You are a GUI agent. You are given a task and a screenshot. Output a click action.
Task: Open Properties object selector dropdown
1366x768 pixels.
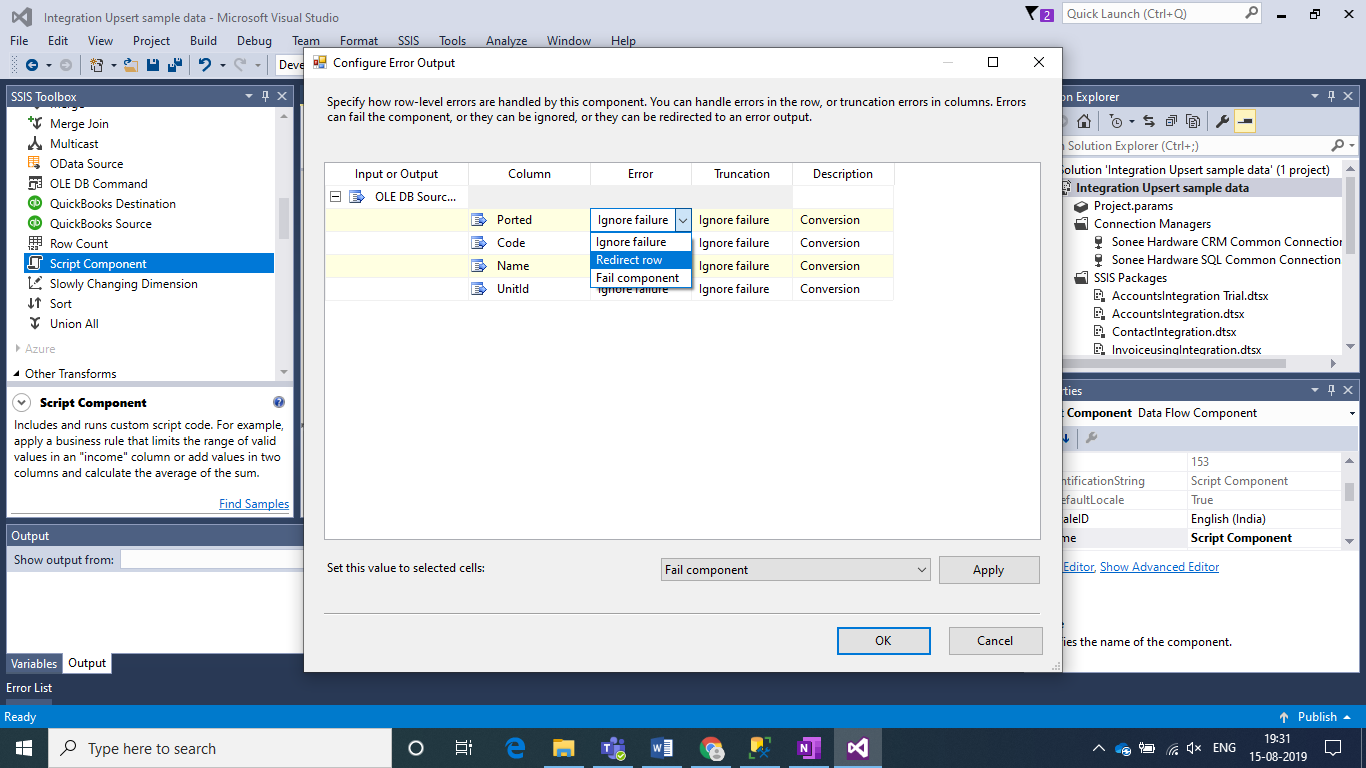click(1351, 413)
